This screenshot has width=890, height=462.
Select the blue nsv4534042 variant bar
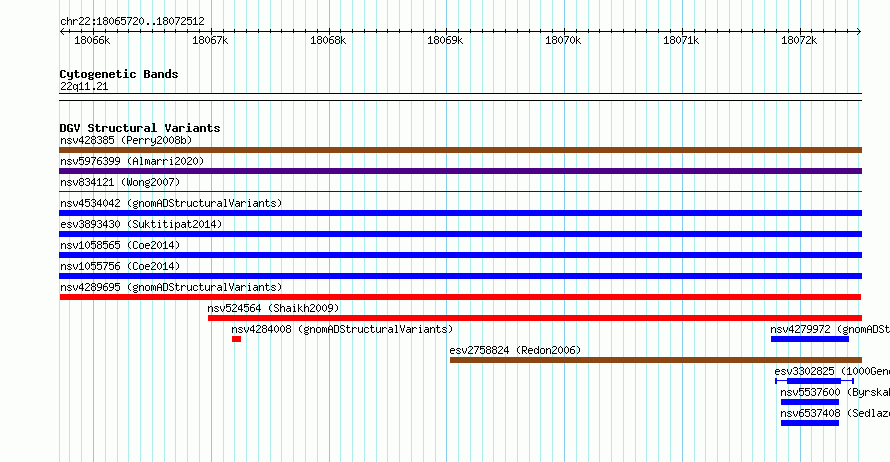(x=460, y=213)
